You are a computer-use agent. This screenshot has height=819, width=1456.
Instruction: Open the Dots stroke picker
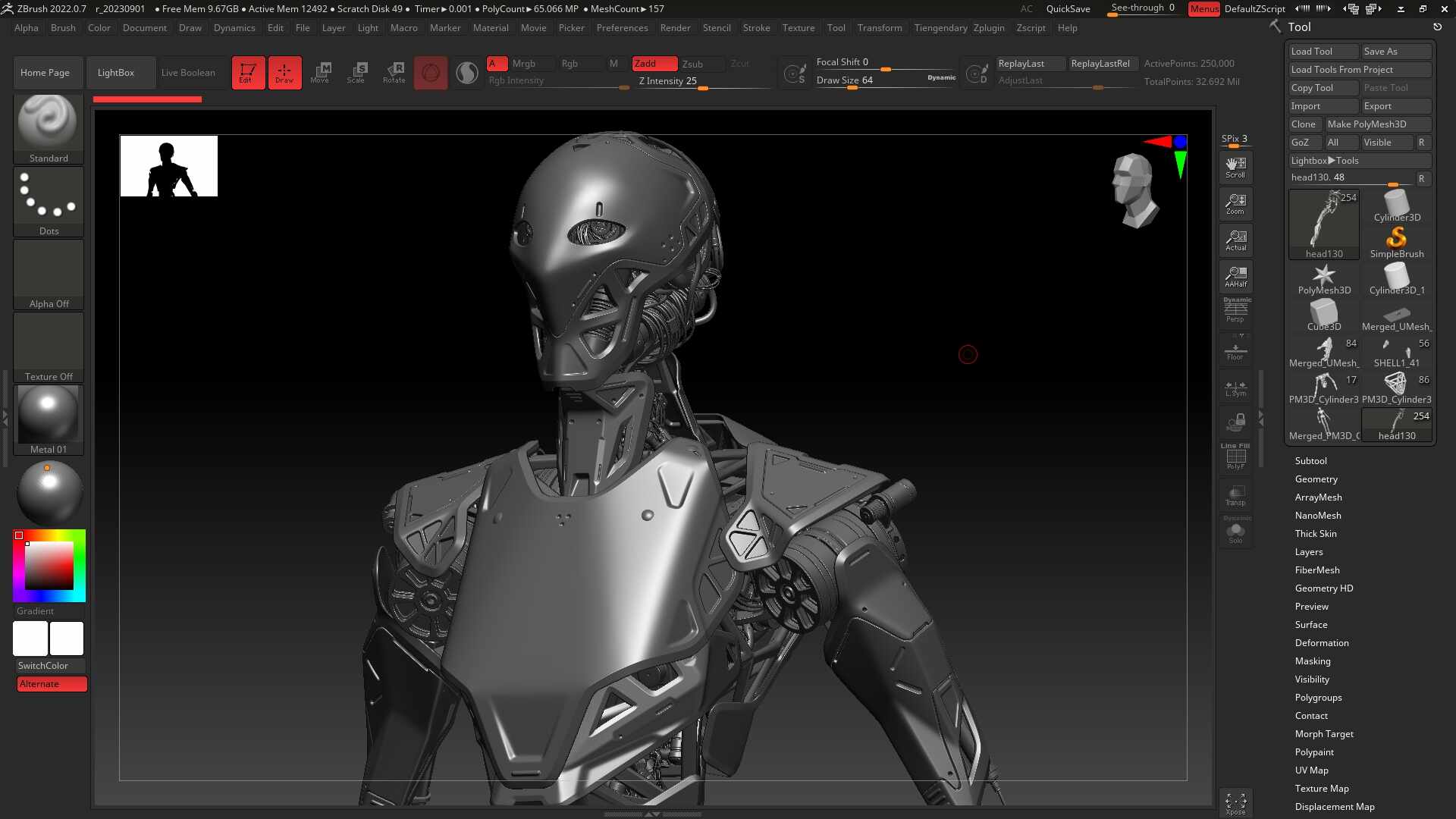point(49,202)
